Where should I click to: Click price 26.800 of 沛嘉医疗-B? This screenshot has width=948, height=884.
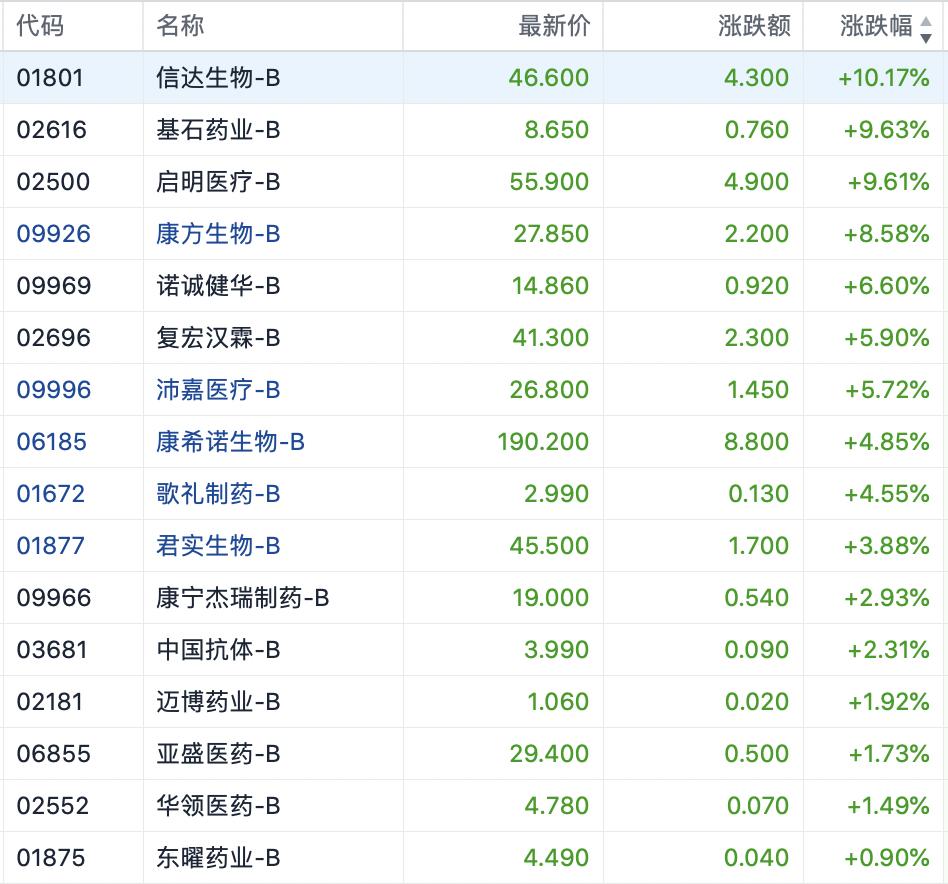(549, 390)
